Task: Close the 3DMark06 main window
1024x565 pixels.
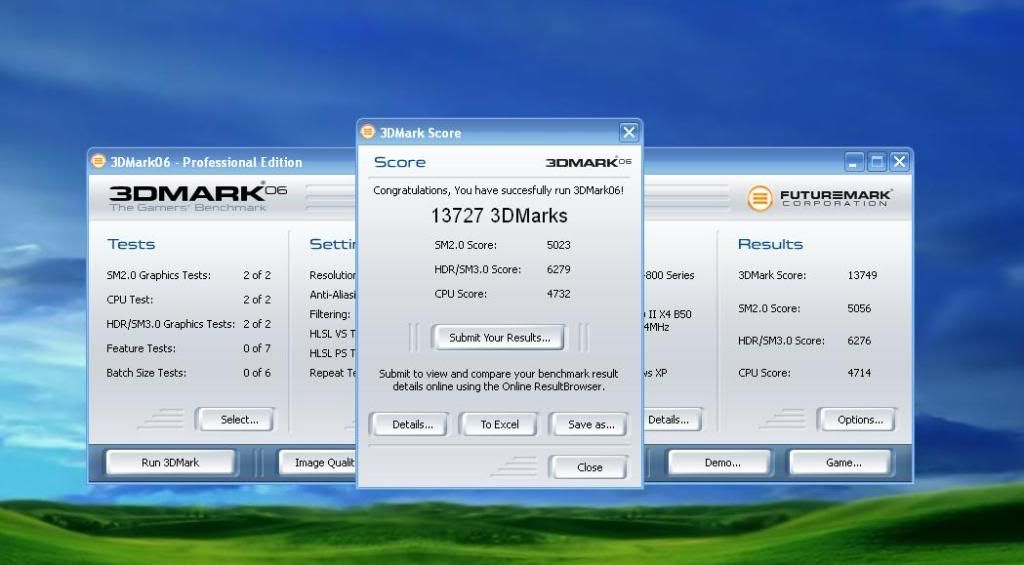Action: tap(899, 161)
